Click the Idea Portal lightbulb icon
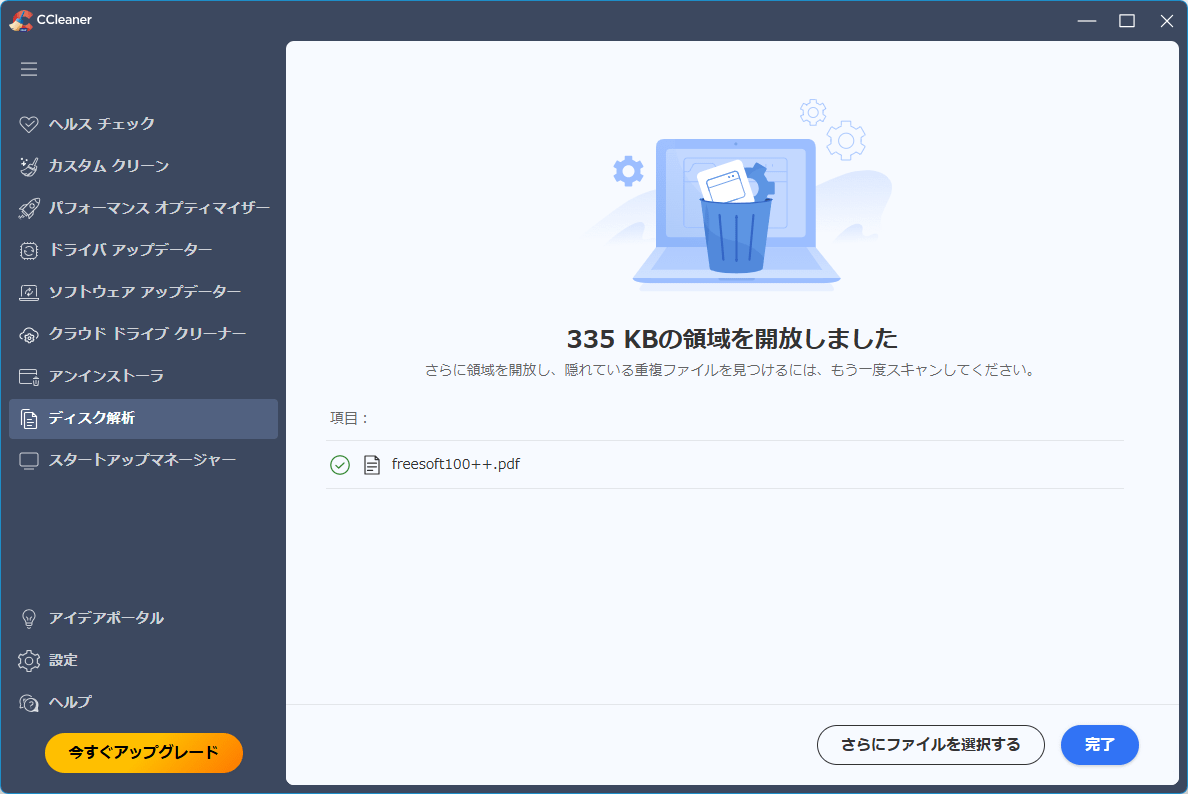Image resolution: width=1188 pixels, height=794 pixels. coord(29,619)
